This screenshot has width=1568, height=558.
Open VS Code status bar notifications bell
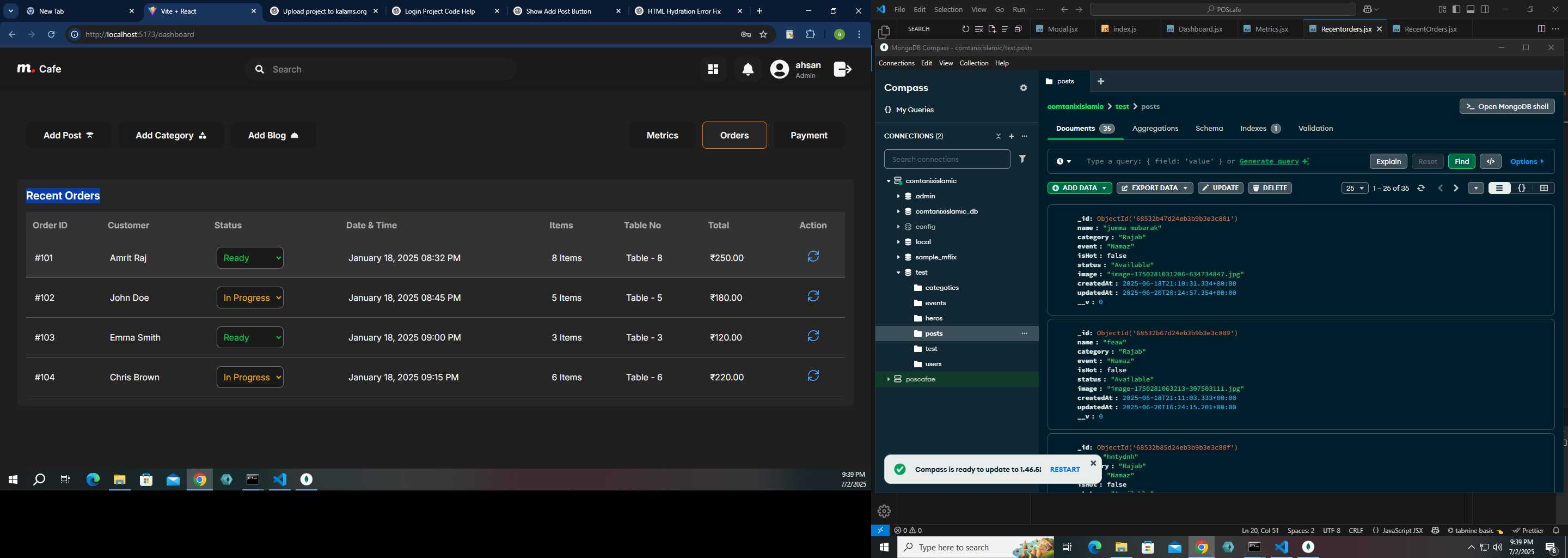[x=1556, y=531]
